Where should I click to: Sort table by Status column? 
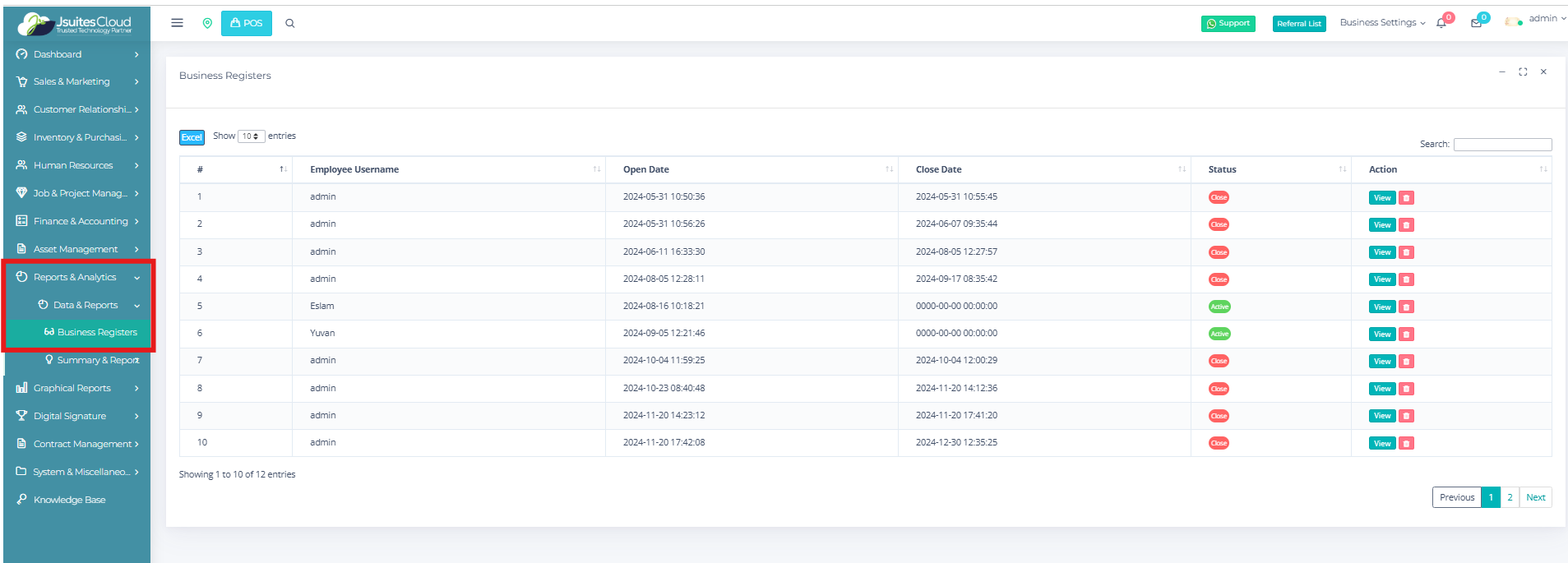click(1270, 169)
